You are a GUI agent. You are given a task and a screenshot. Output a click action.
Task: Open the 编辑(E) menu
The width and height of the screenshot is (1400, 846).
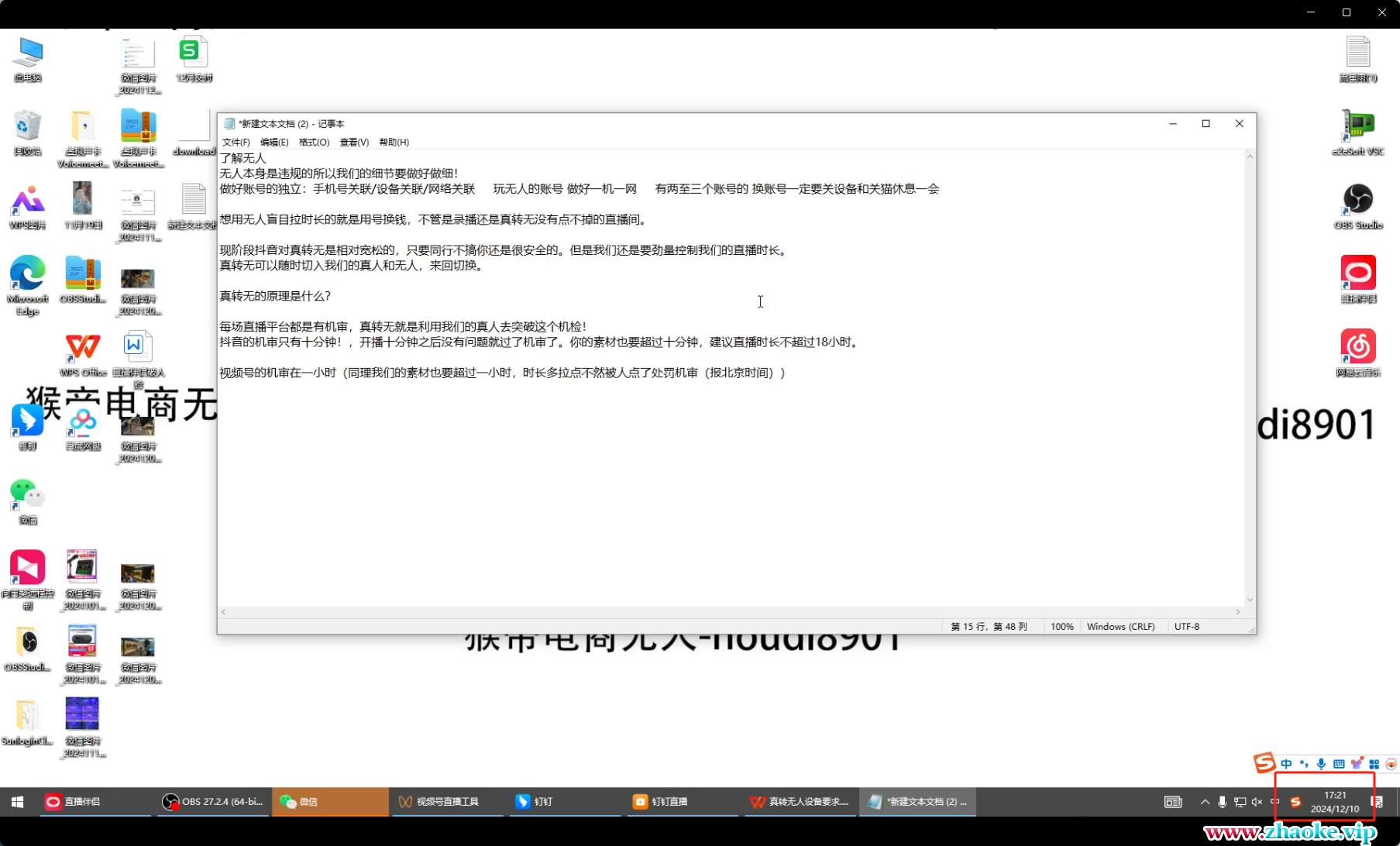click(274, 142)
